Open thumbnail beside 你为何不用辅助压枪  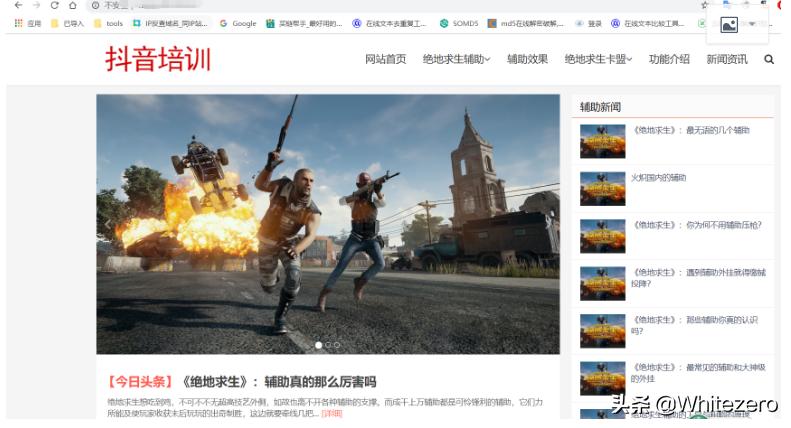tap(602, 236)
